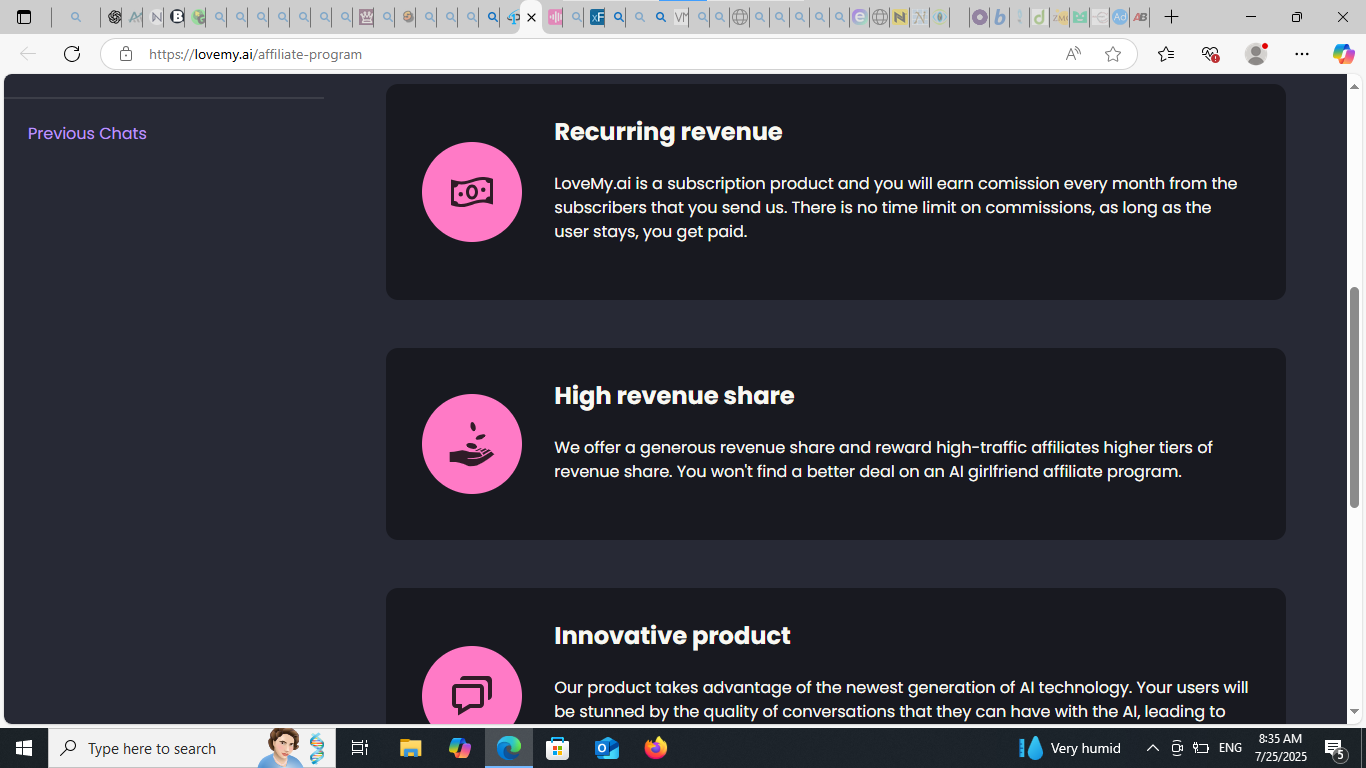Close the active lovemy.ai tab
Image resolution: width=1366 pixels, height=768 pixels.
point(531,17)
